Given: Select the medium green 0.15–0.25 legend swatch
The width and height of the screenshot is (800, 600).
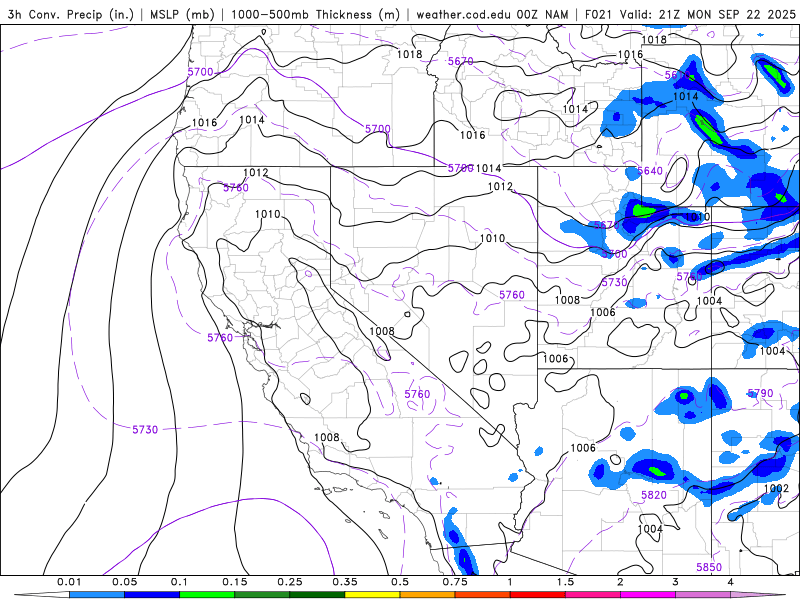Looking at the screenshot, I should [262, 595].
